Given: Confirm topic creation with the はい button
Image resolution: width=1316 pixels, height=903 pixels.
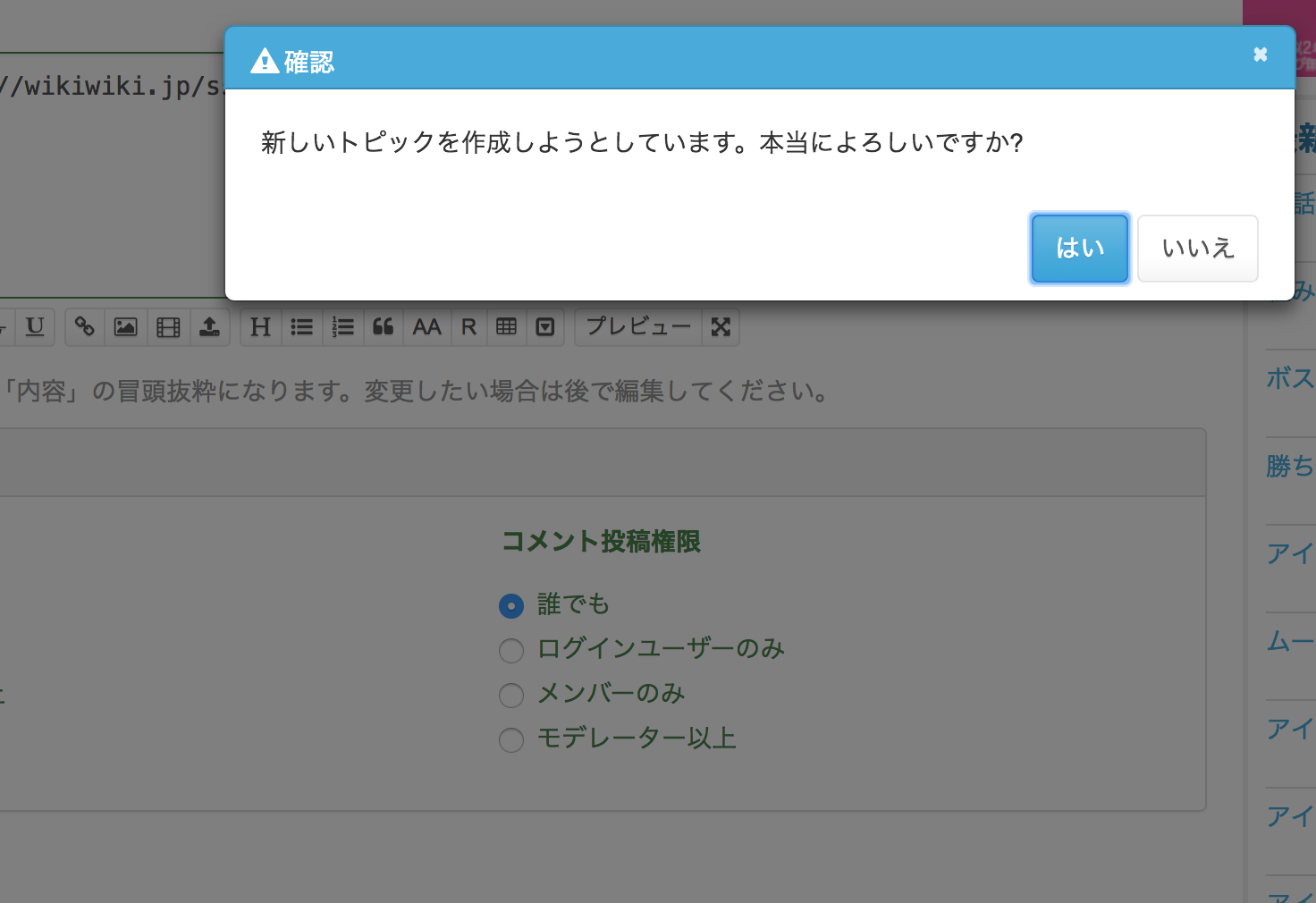Looking at the screenshot, I should pos(1080,249).
